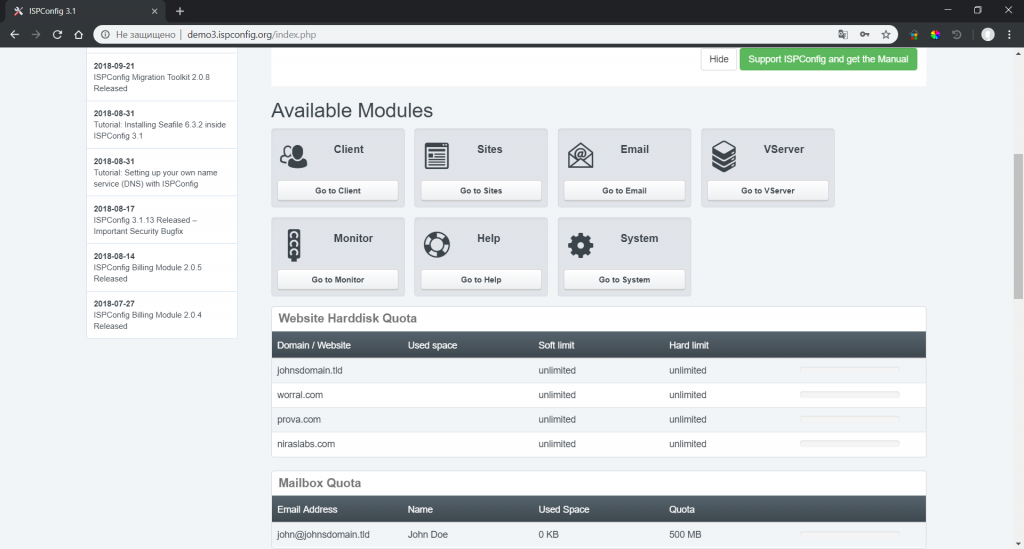Click the Sites module icon
This screenshot has width=1024, height=549.
point(437,157)
